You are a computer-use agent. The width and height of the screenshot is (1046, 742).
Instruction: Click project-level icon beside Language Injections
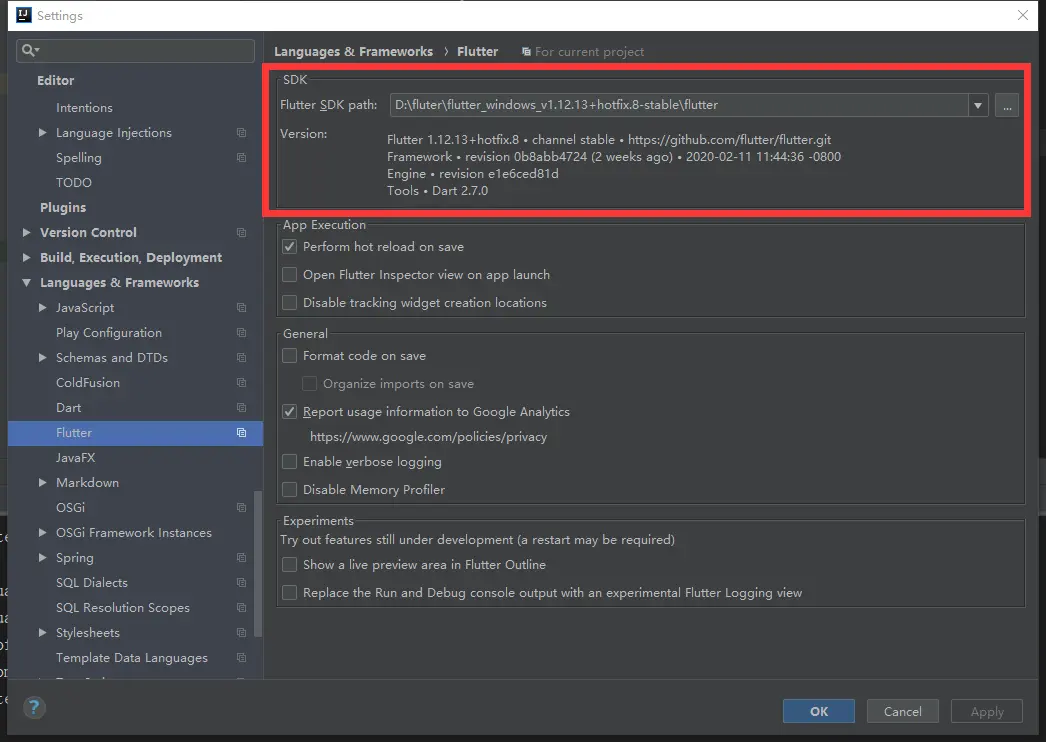[x=241, y=133]
